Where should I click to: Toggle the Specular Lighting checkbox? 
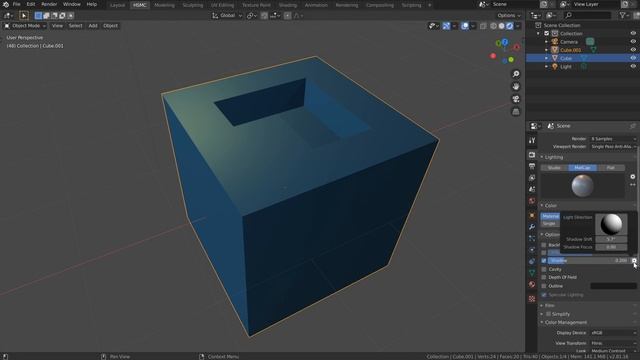point(544,295)
